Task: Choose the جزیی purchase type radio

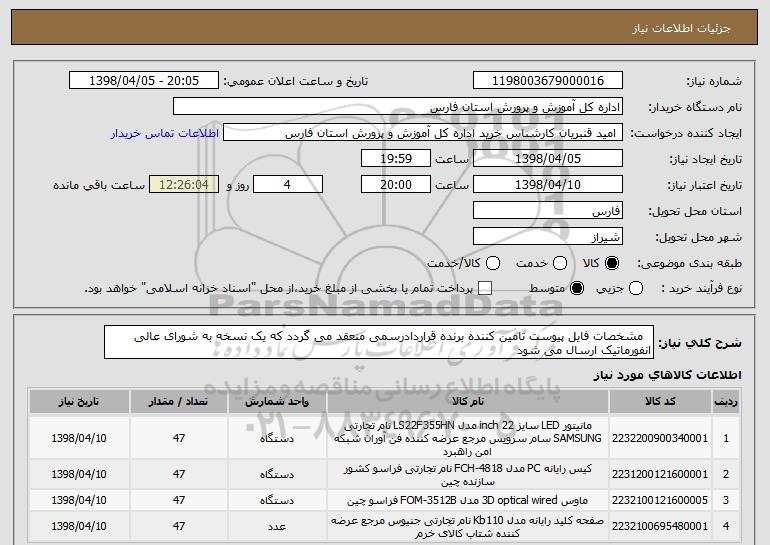Action: pyautogui.click(x=635, y=288)
